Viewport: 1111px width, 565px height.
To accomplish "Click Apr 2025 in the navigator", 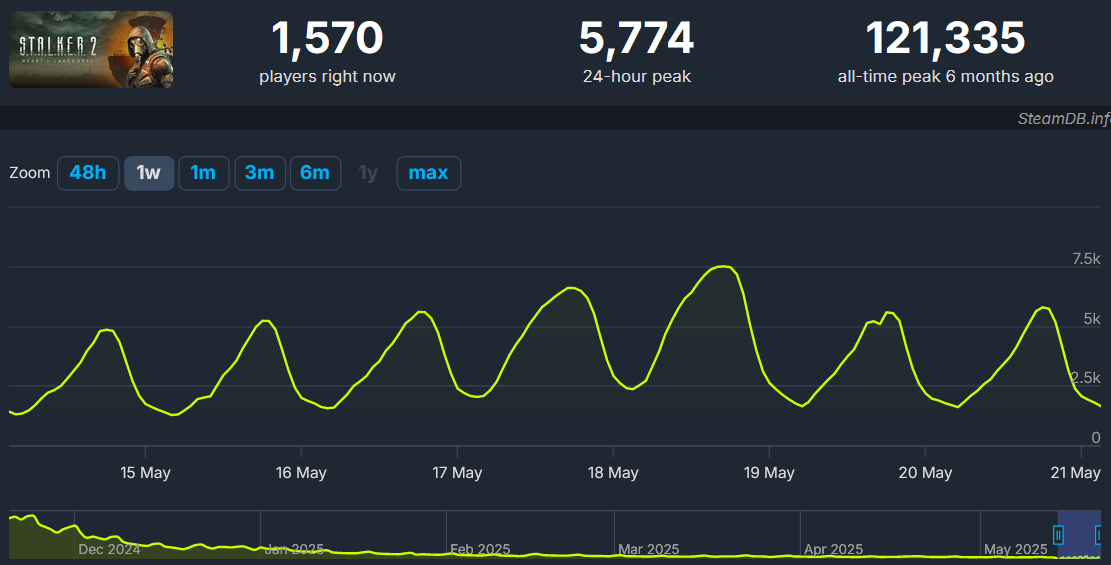I will click(833, 549).
